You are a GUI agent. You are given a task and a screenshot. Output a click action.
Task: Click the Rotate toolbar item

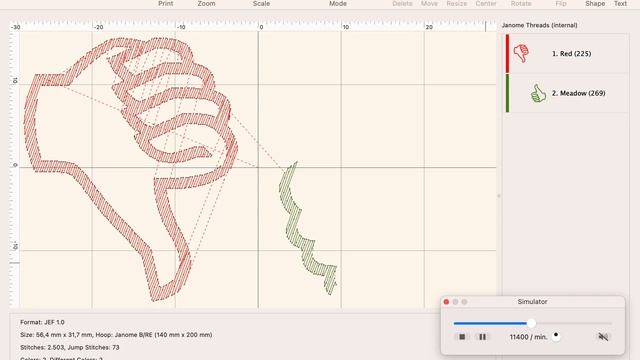pos(521,4)
